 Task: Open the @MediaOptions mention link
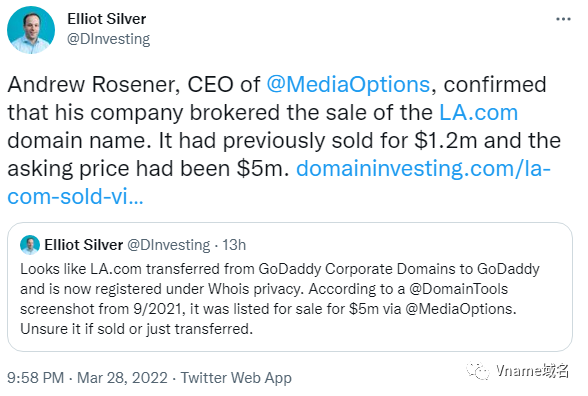pyautogui.click(x=348, y=84)
